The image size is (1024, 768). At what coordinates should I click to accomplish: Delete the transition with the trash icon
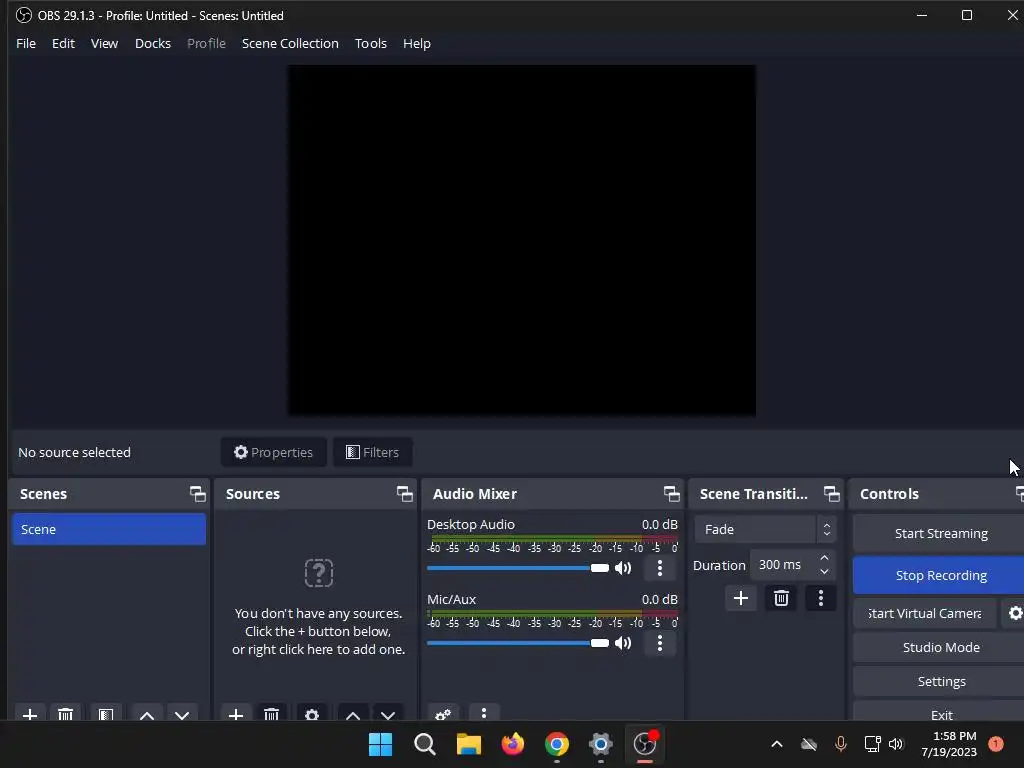[781, 598]
